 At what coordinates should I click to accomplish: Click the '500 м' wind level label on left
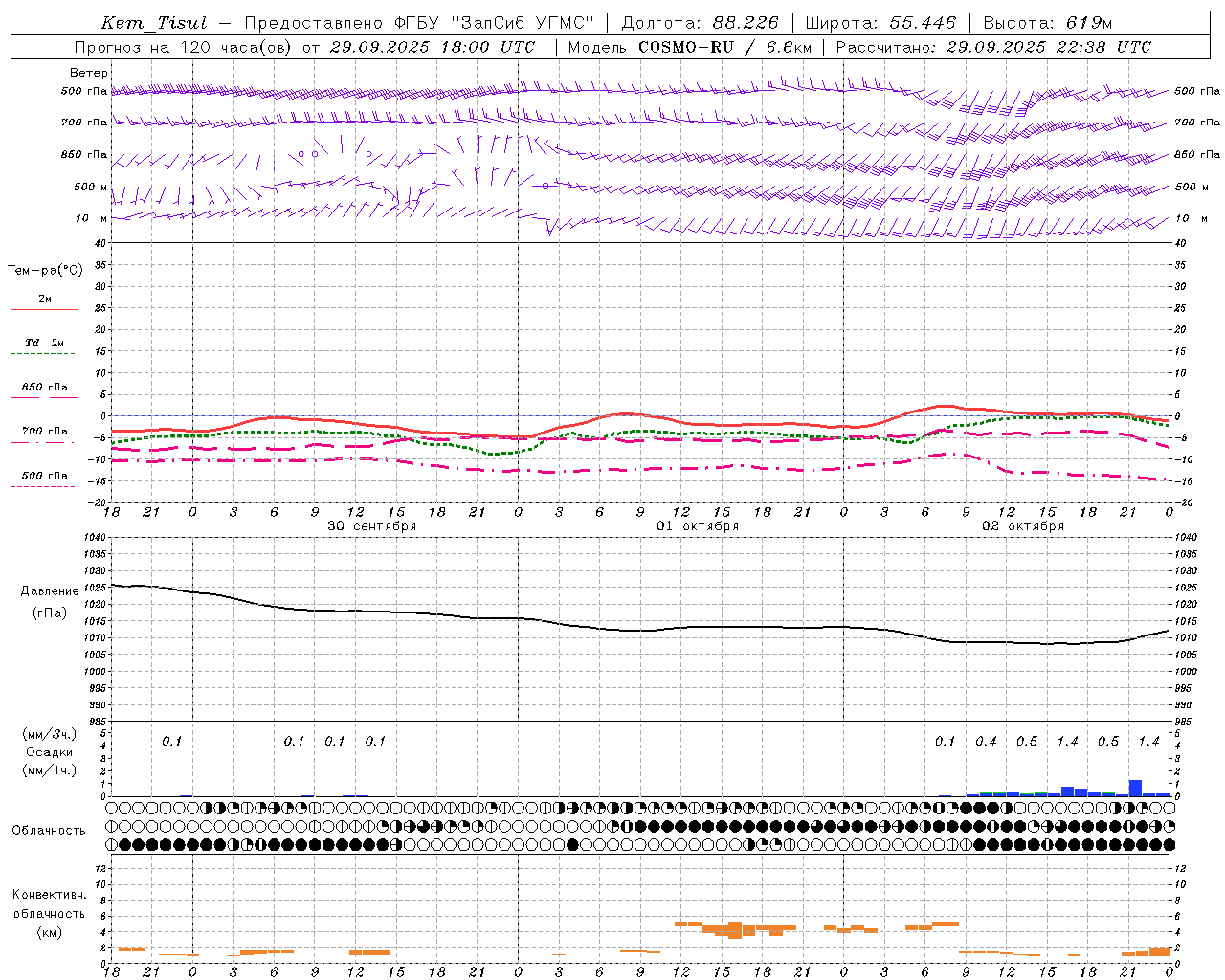click(x=91, y=187)
